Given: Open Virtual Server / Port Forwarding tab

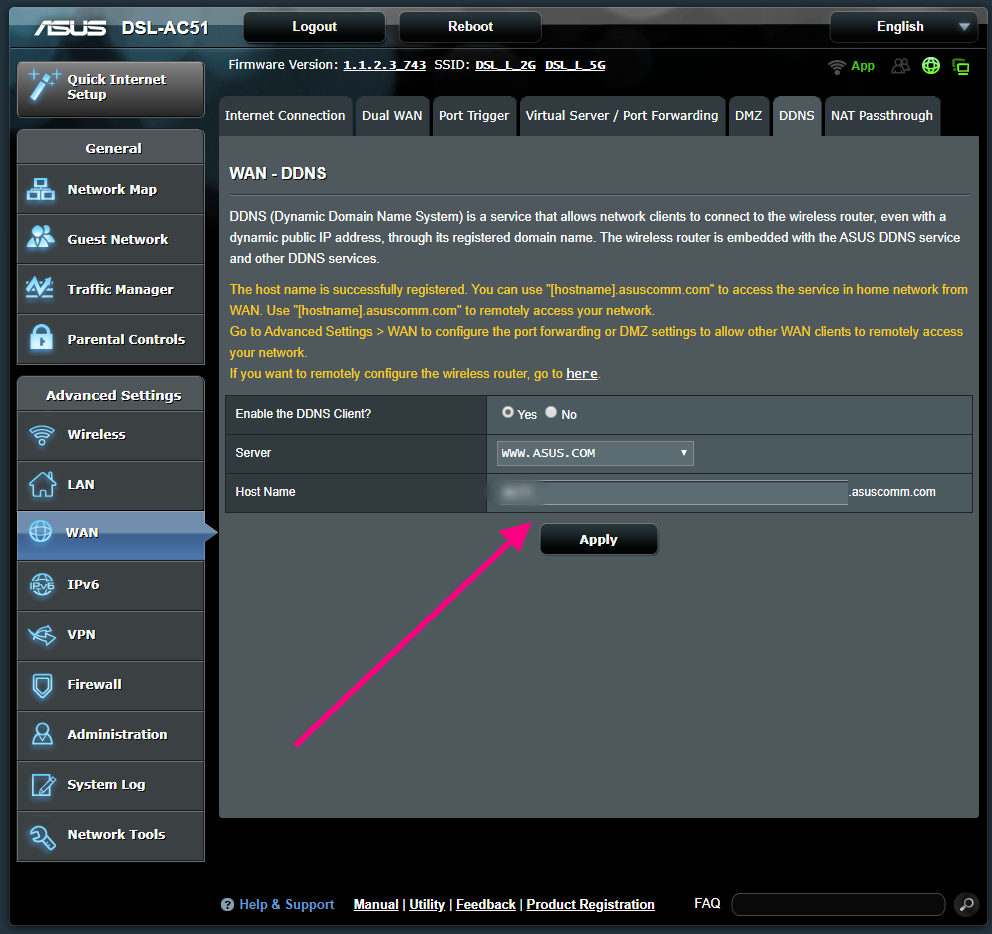Looking at the screenshot, I should 622,116.
